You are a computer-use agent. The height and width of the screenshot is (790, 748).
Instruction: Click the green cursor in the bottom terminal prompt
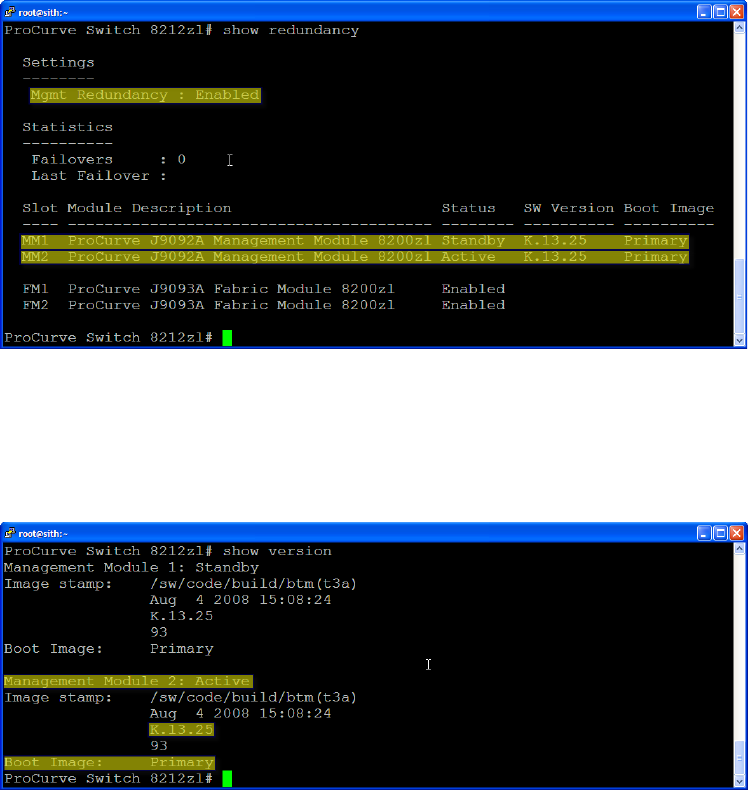click(227, 778)
